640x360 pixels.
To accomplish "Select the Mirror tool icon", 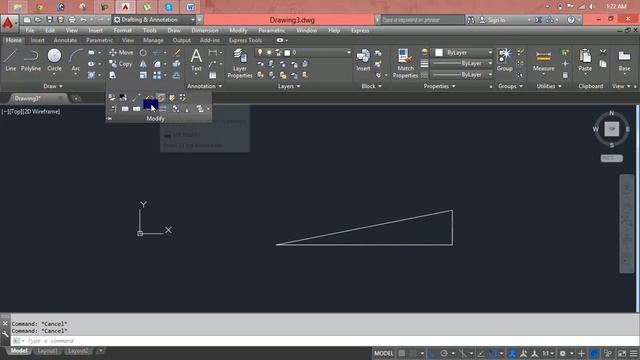I will pyautogui.click(x=143, y=64).
